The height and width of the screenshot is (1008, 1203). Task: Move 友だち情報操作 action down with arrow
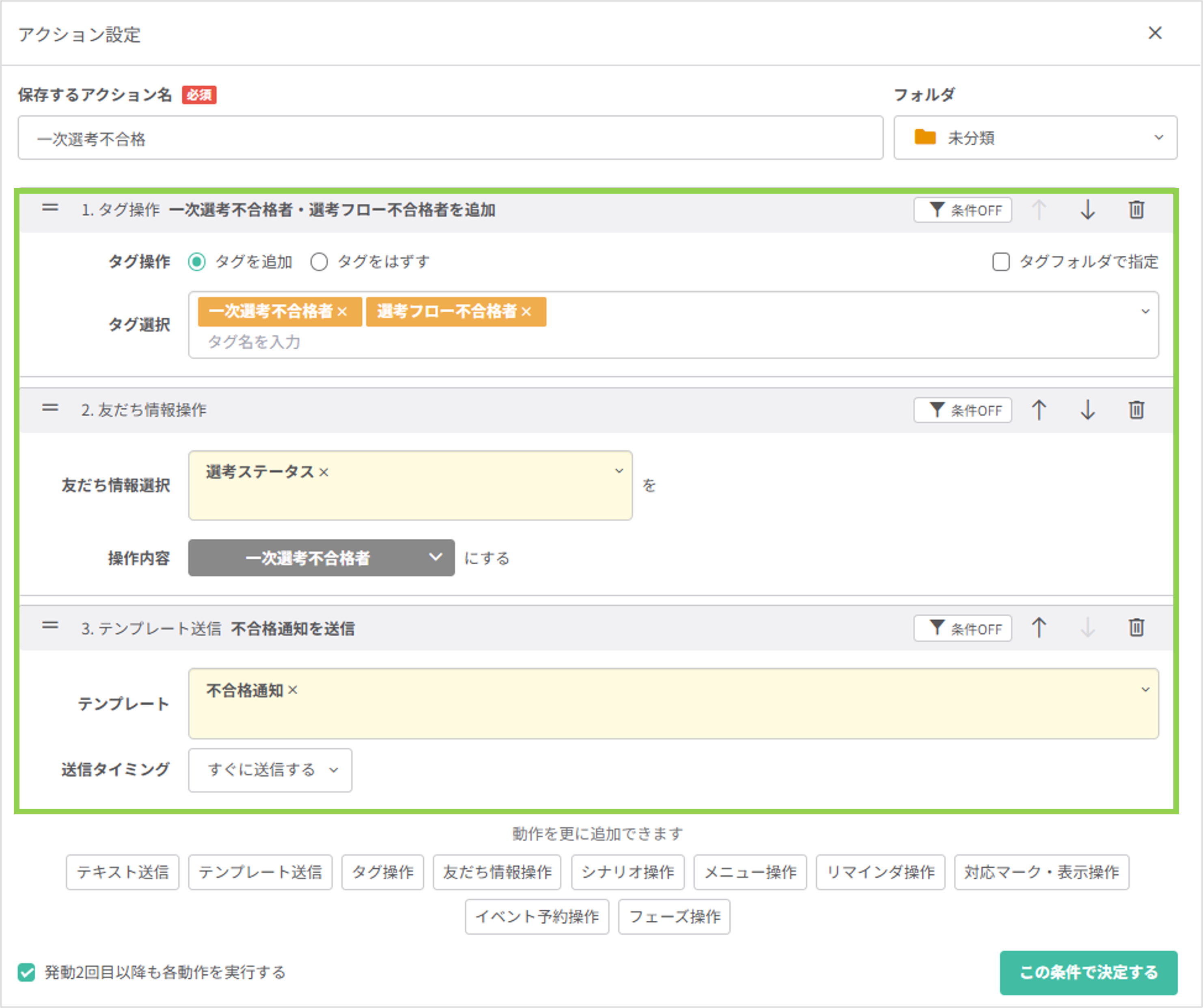[1087, 410]
